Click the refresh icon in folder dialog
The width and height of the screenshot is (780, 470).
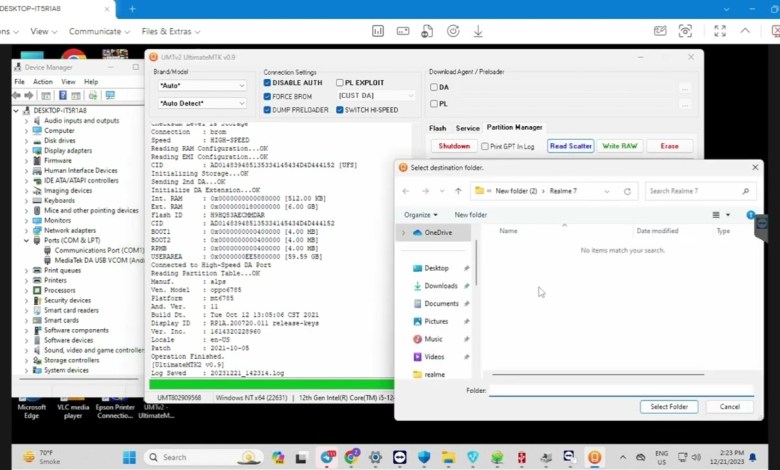[627, 191]
